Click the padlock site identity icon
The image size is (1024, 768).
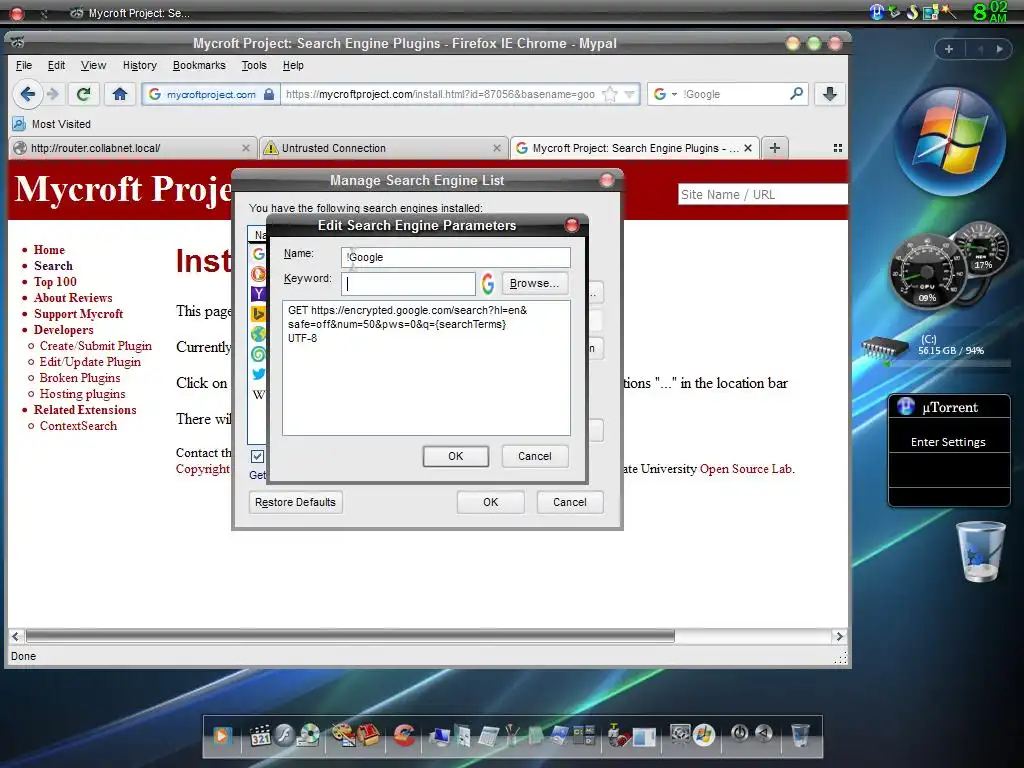[x=268, y=94]
